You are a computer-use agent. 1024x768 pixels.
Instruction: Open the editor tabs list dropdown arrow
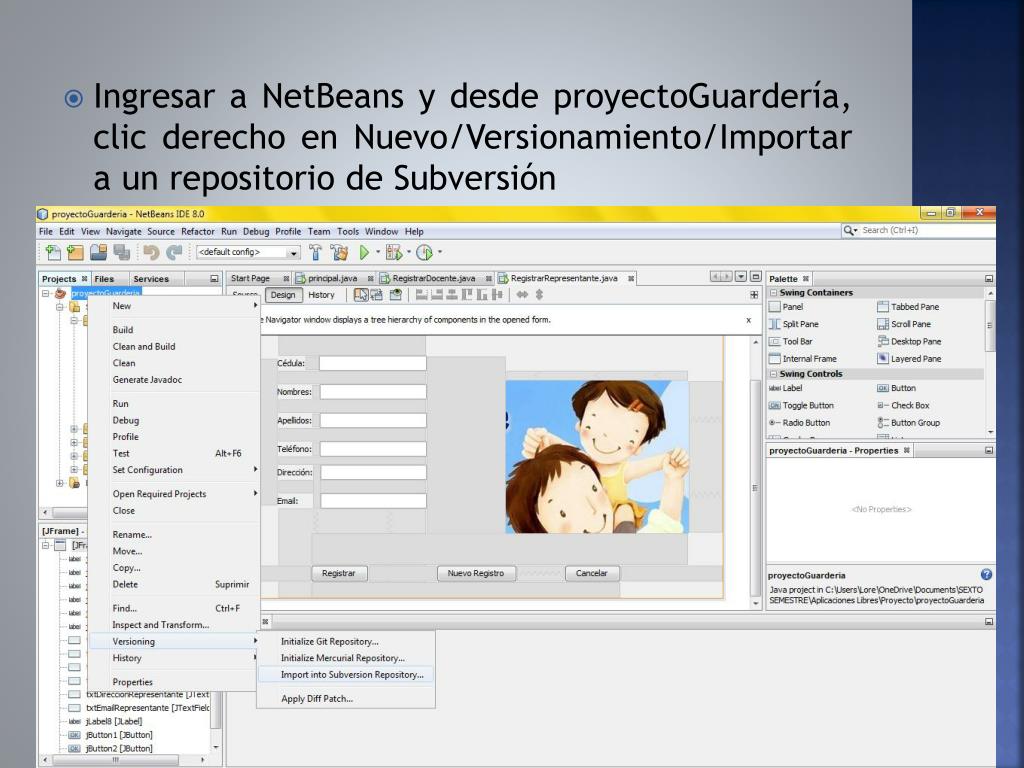[741, 277]
